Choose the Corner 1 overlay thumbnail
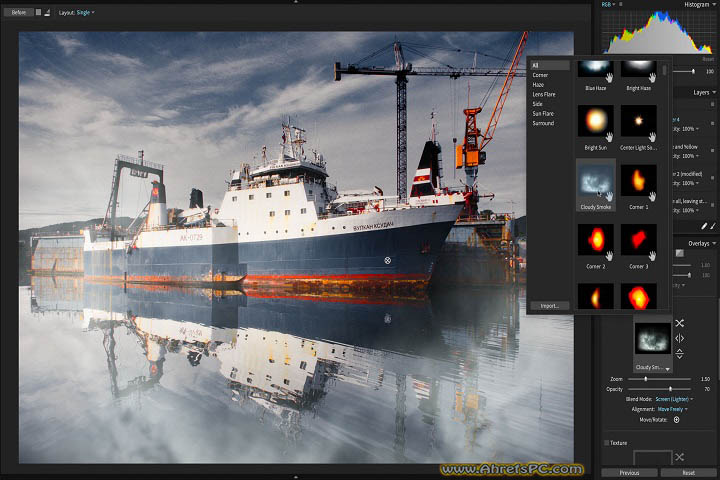This screenshot has height=480, width=720. [x=638, y=181]
